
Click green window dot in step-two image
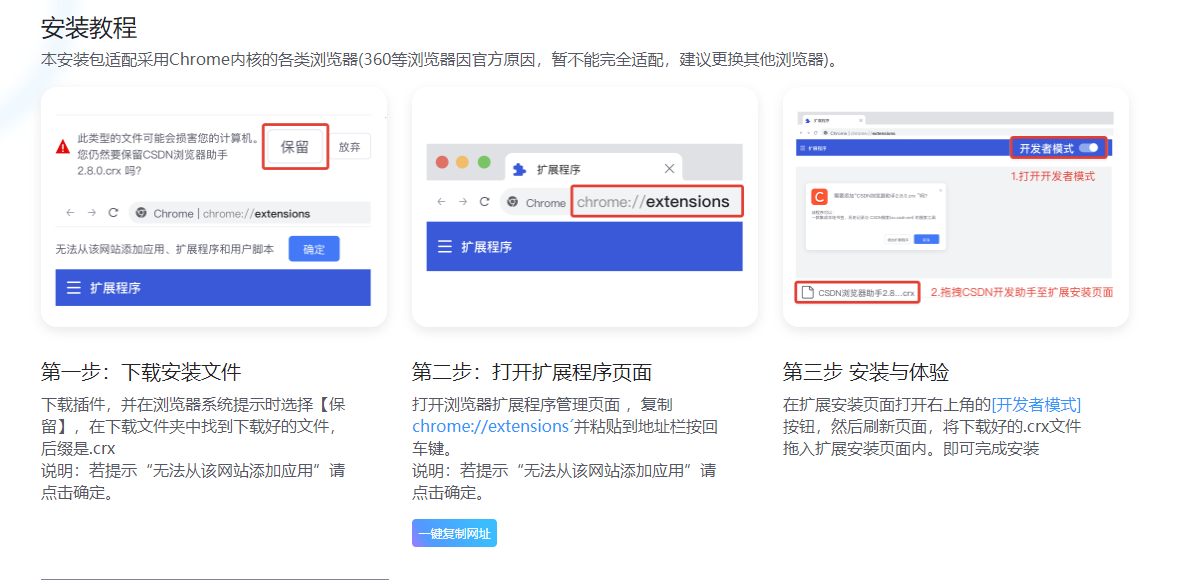click(484, 163)
